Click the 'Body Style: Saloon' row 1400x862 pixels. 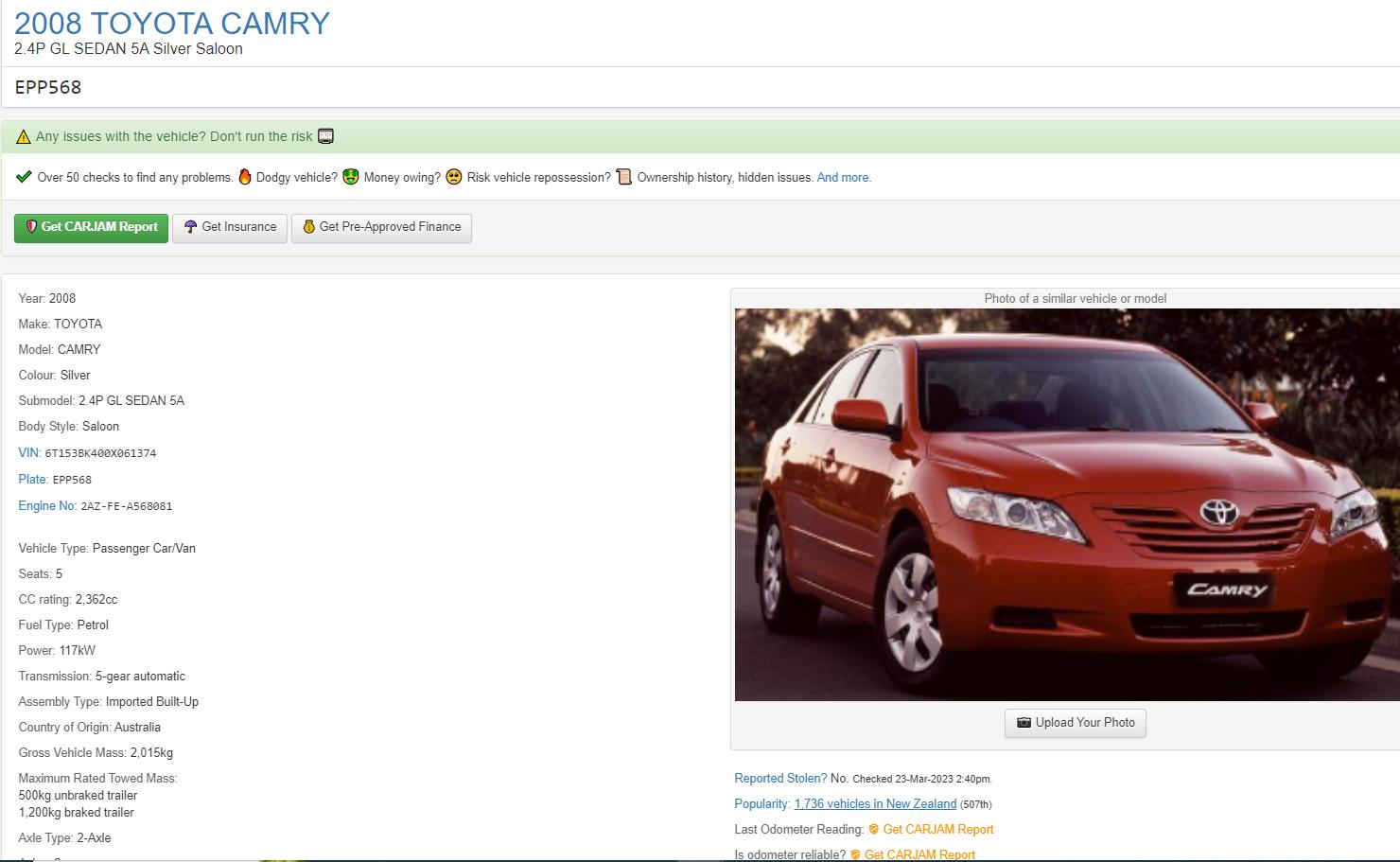click(x=69, y=426)
